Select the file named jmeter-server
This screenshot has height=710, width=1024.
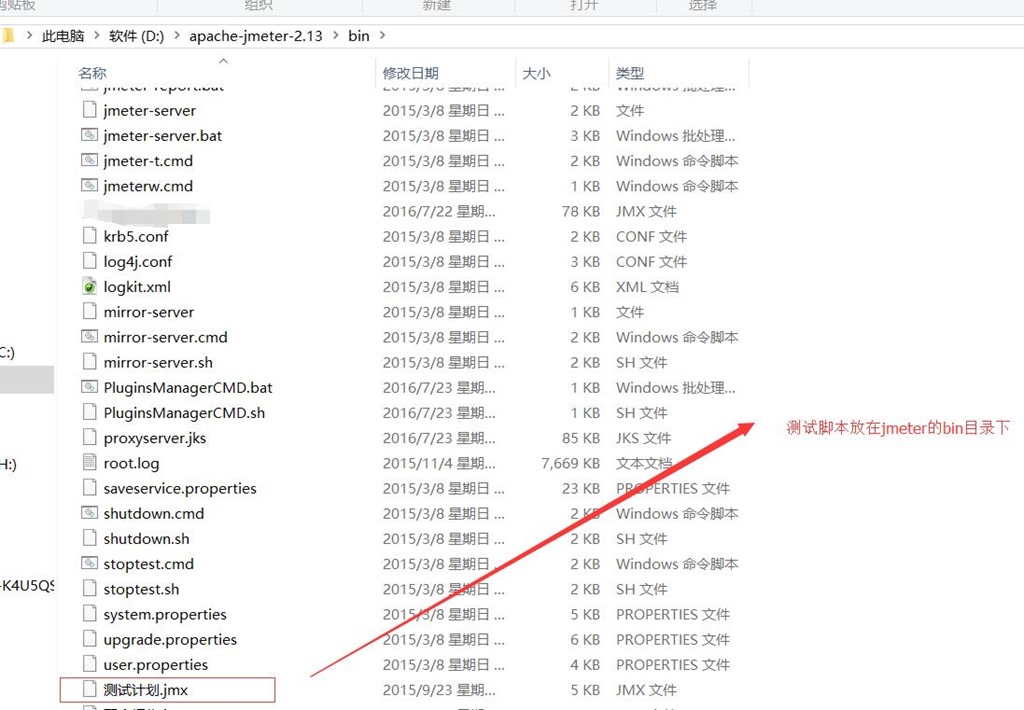150,110
